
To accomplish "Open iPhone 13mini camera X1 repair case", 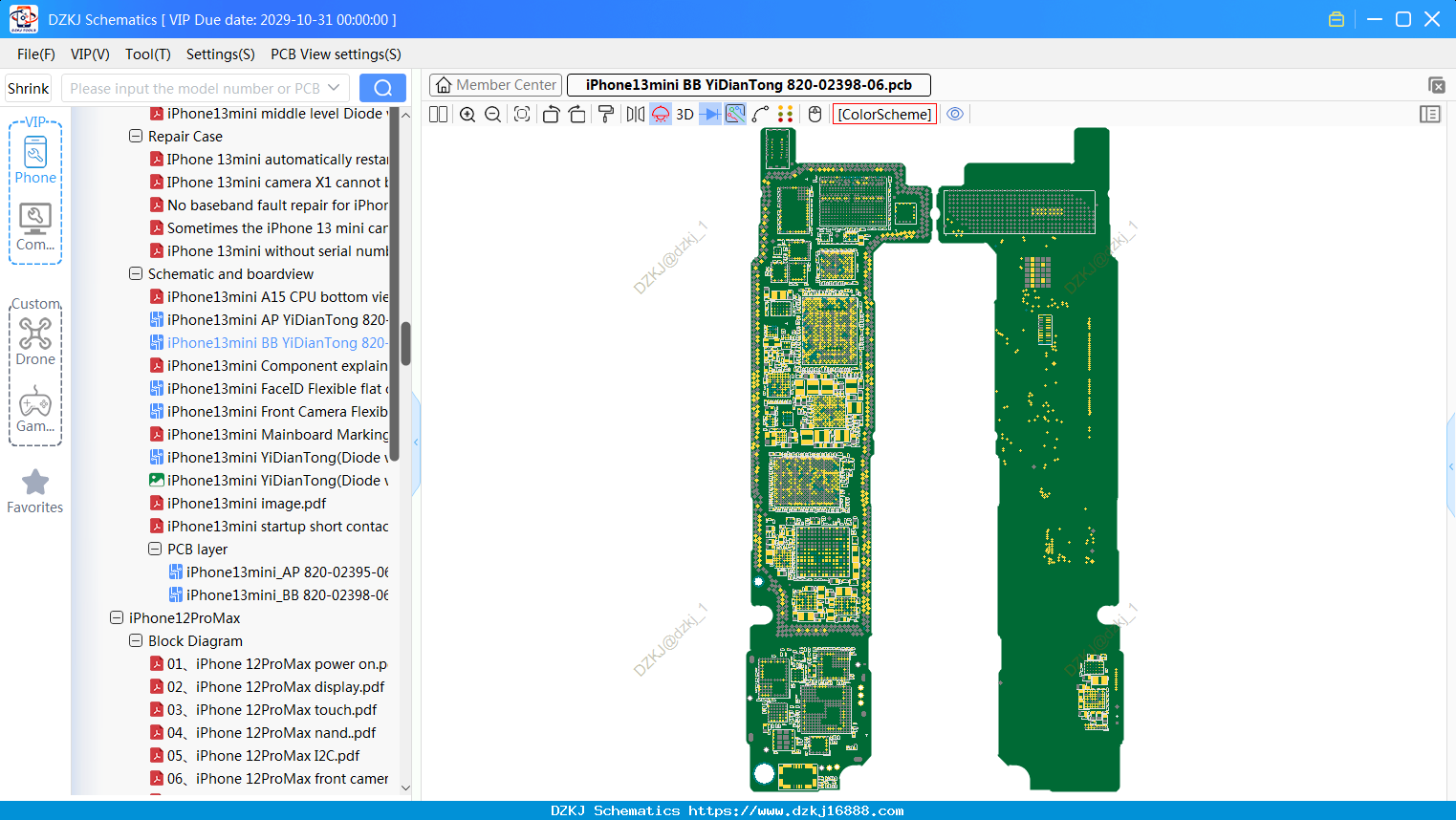I will pos(269,183).
